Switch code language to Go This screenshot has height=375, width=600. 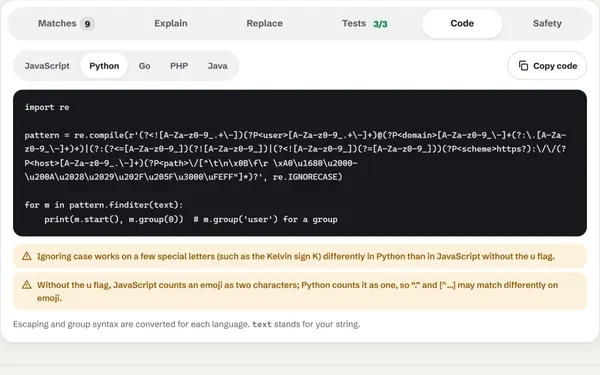tap(144, 66)
